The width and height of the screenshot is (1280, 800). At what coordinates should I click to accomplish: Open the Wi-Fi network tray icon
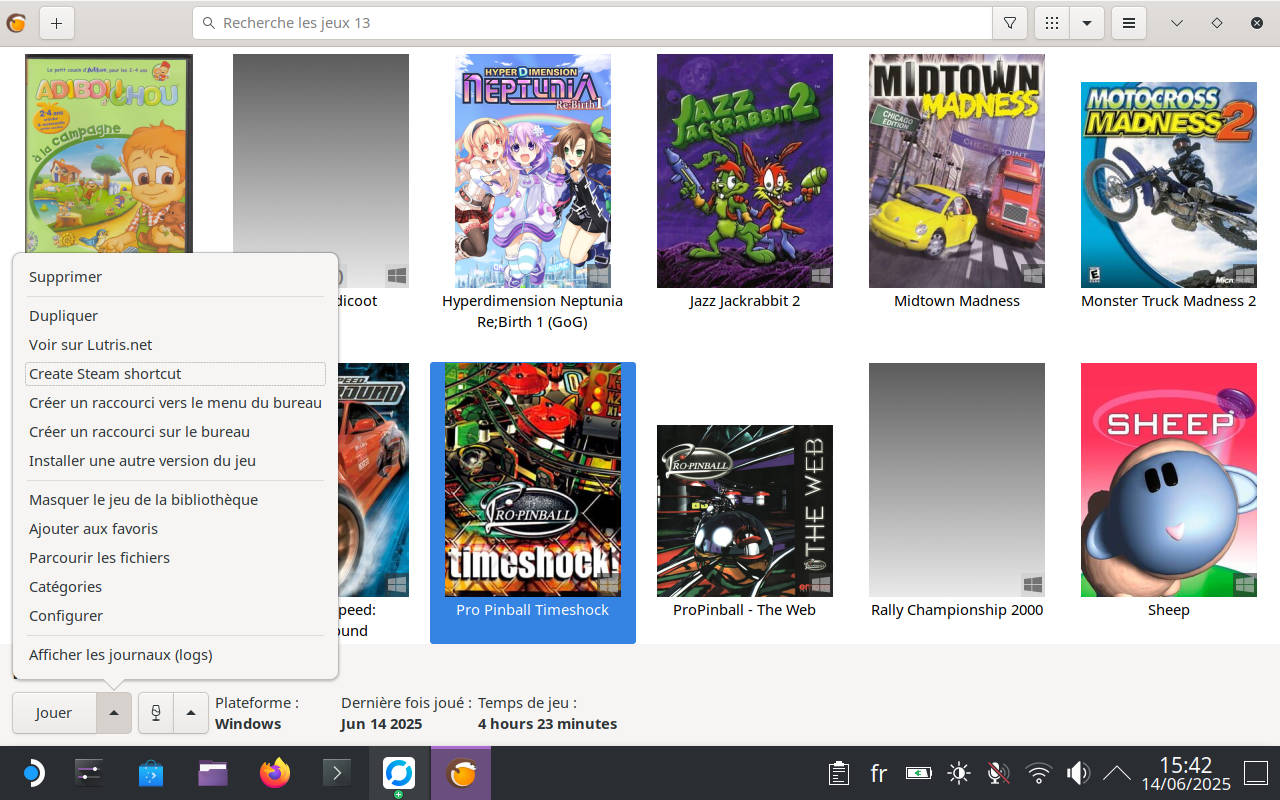click(1039, 773)
